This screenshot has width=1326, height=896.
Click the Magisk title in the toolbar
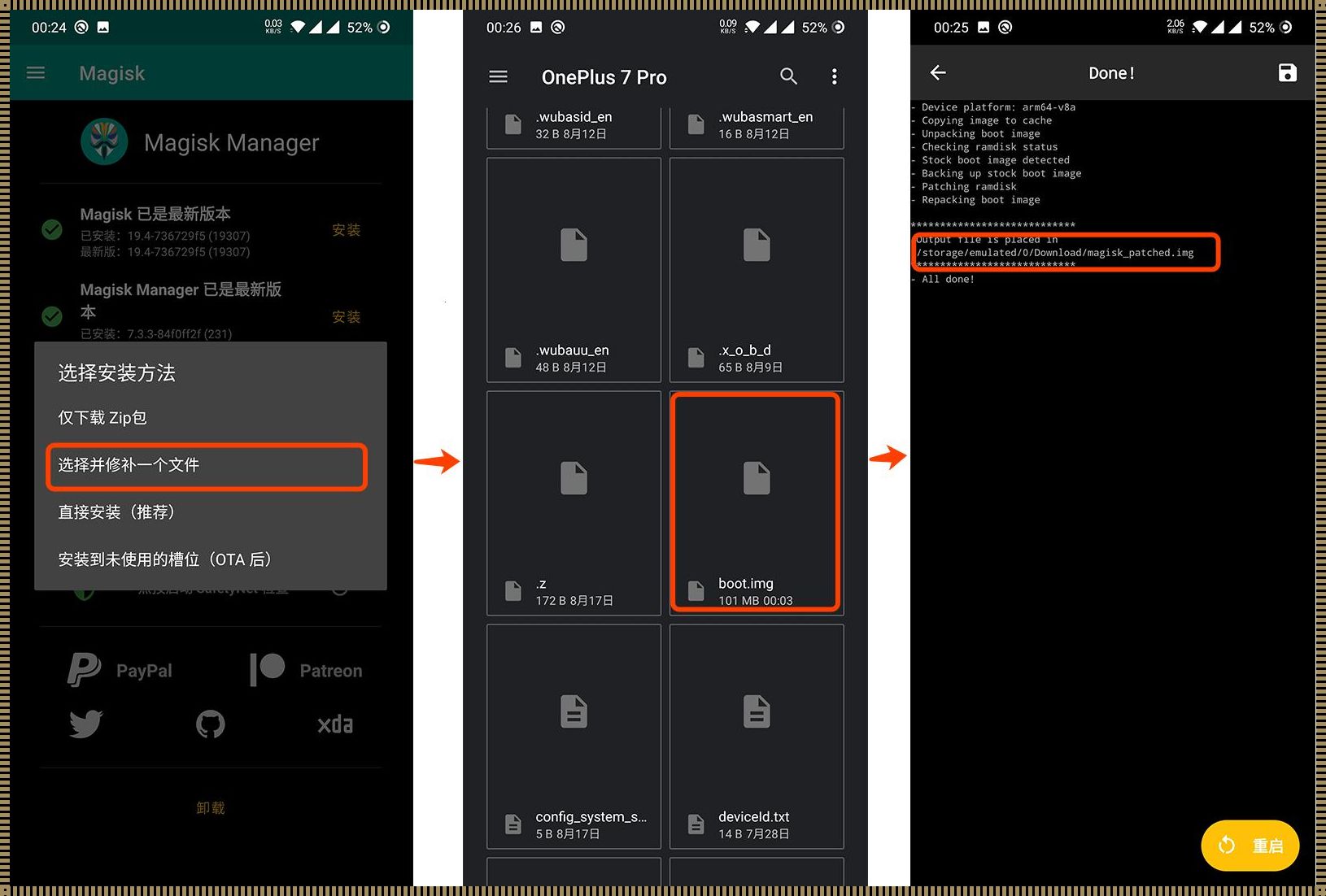(112, 73)
